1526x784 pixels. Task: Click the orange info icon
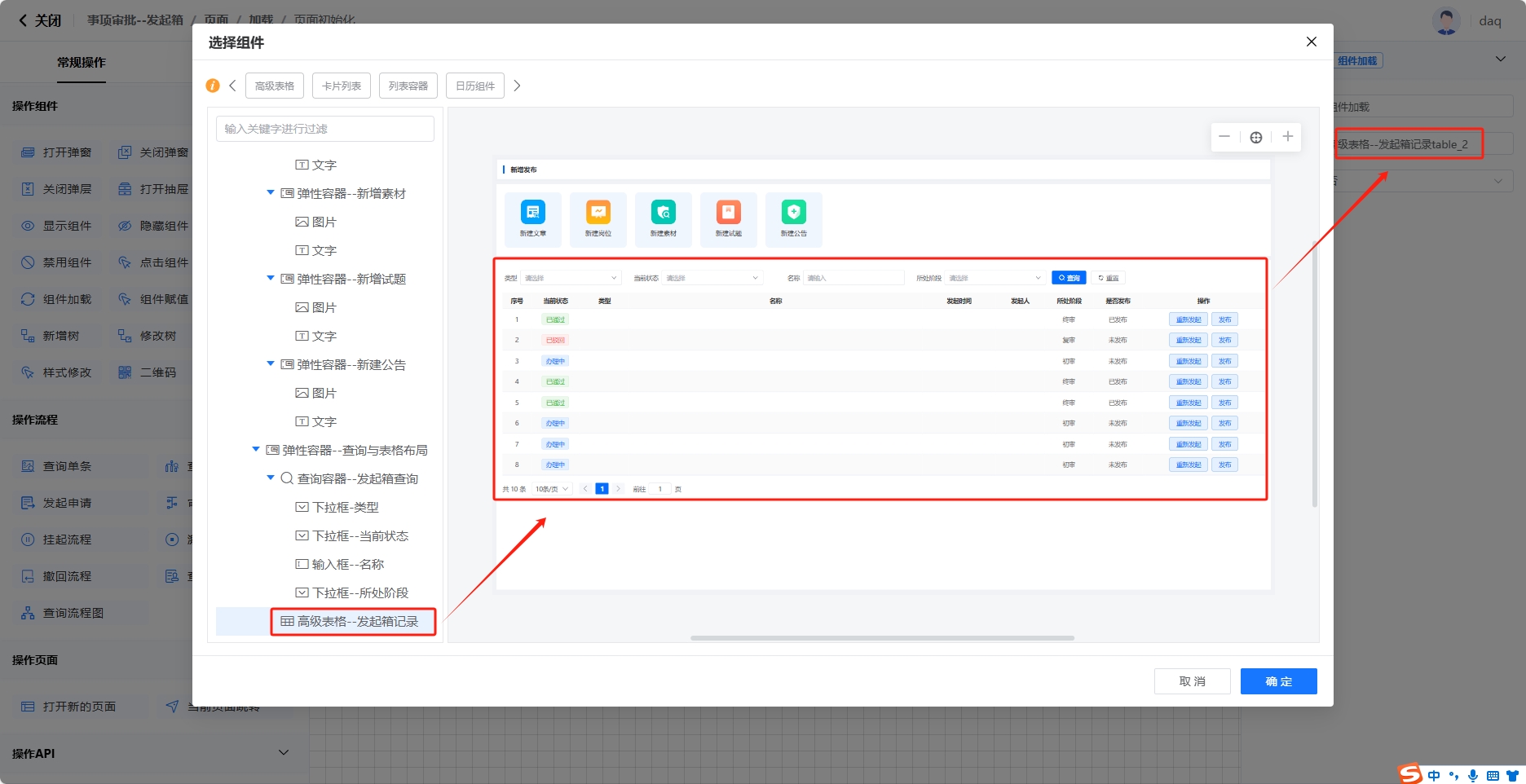tap(213, 86)
